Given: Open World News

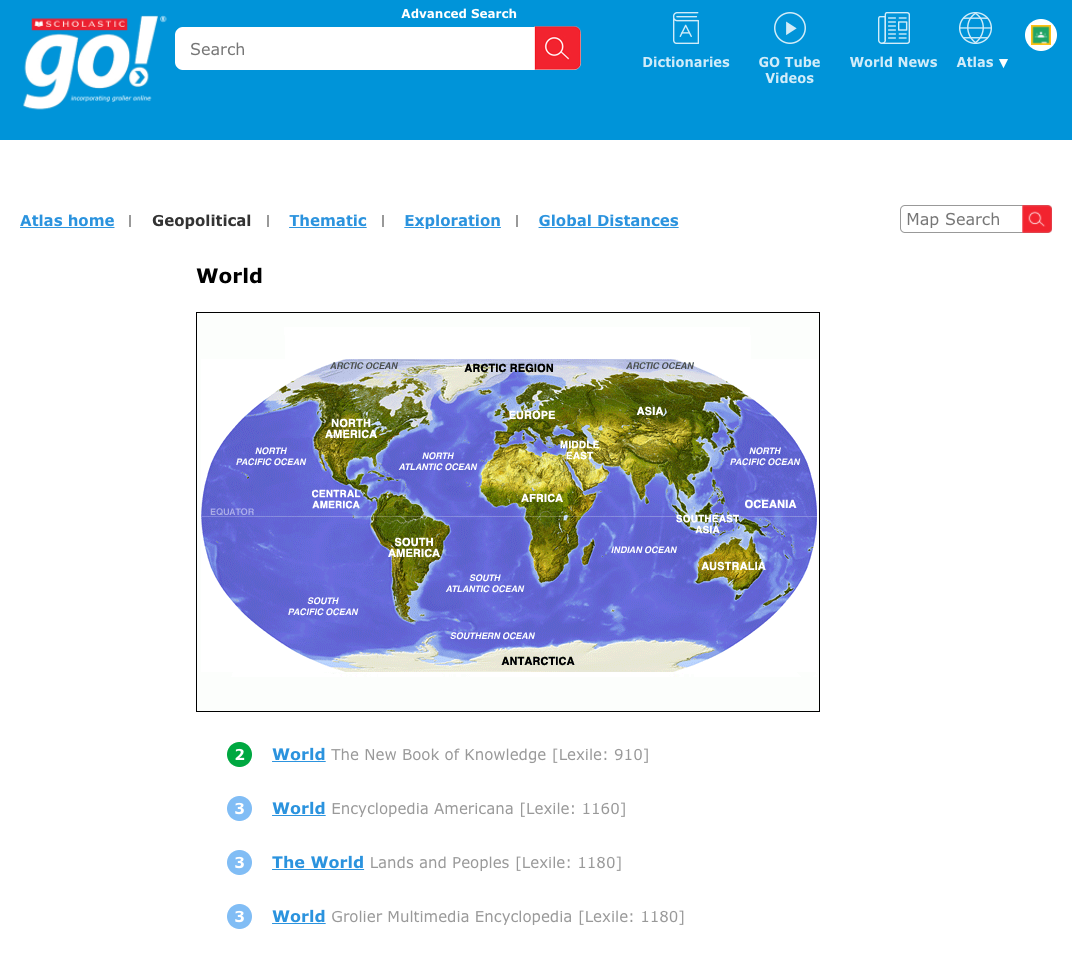Looking at the screenshot, I should [x=893, y=40].
